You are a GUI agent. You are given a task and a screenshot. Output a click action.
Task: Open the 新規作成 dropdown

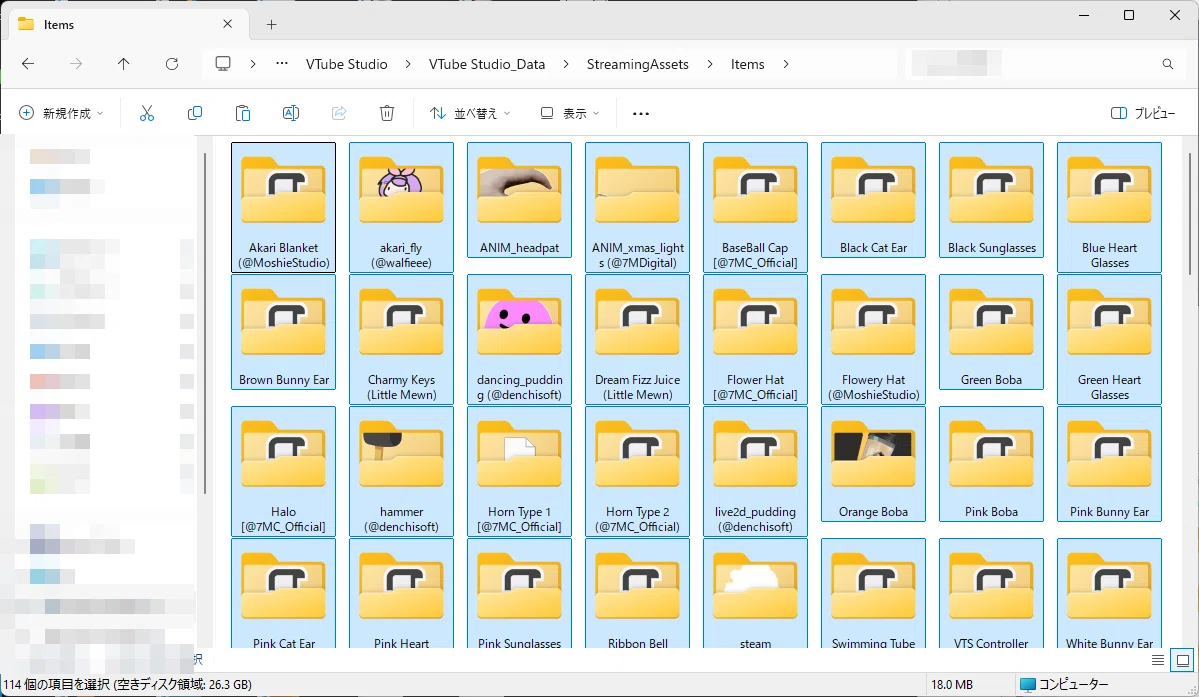pos(61,113)
